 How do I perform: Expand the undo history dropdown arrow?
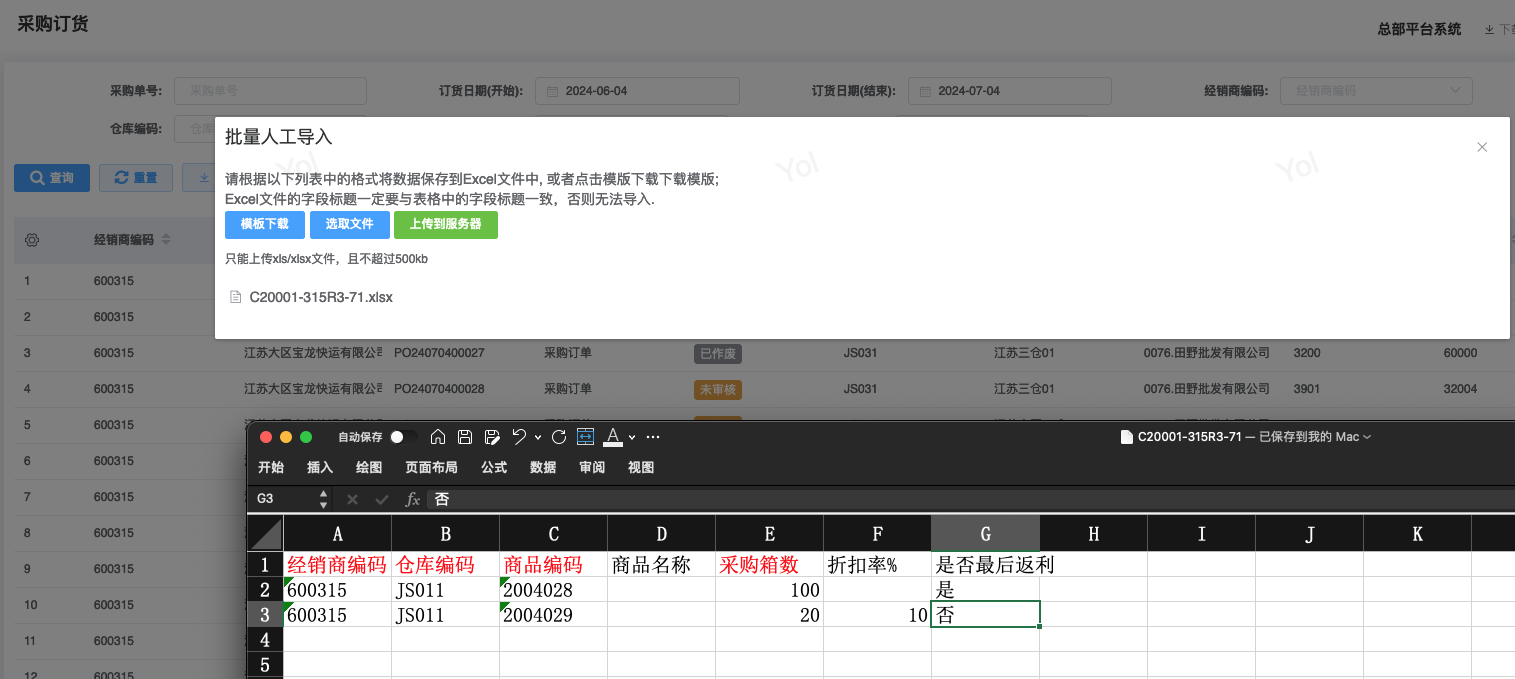[538, 437]
